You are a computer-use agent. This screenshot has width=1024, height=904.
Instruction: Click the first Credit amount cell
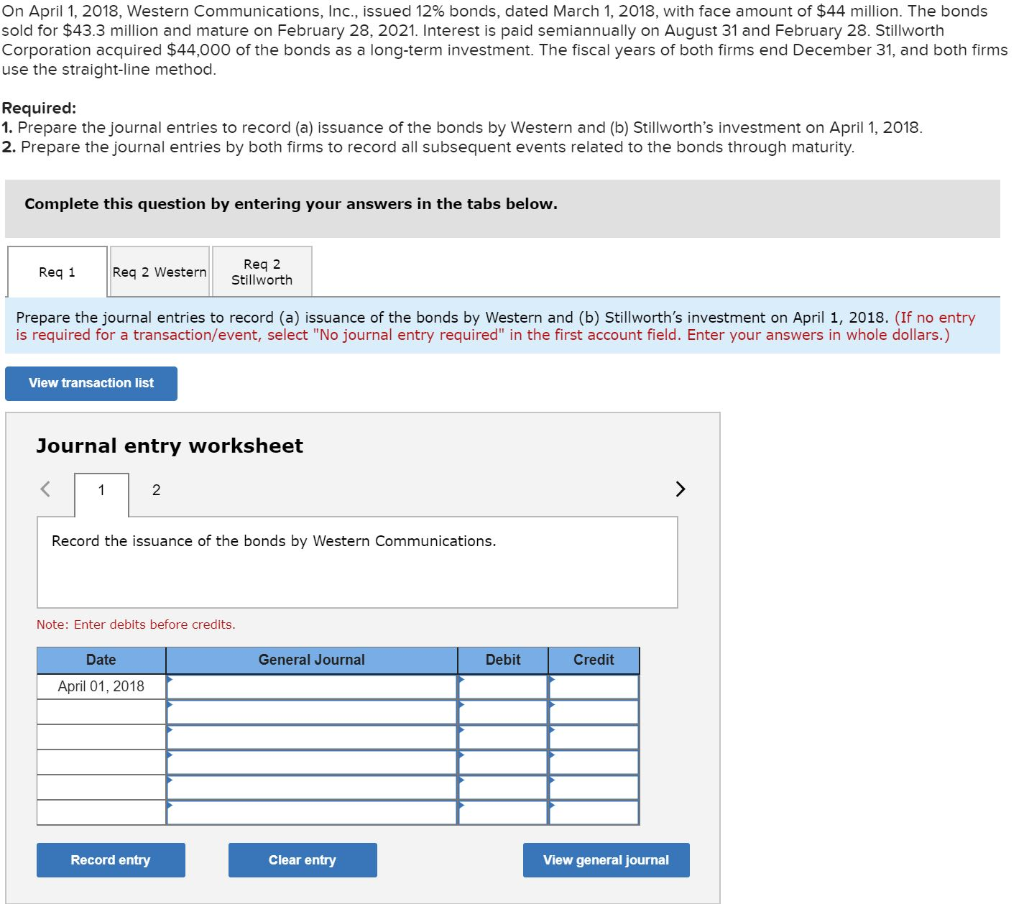click(594, 686)
